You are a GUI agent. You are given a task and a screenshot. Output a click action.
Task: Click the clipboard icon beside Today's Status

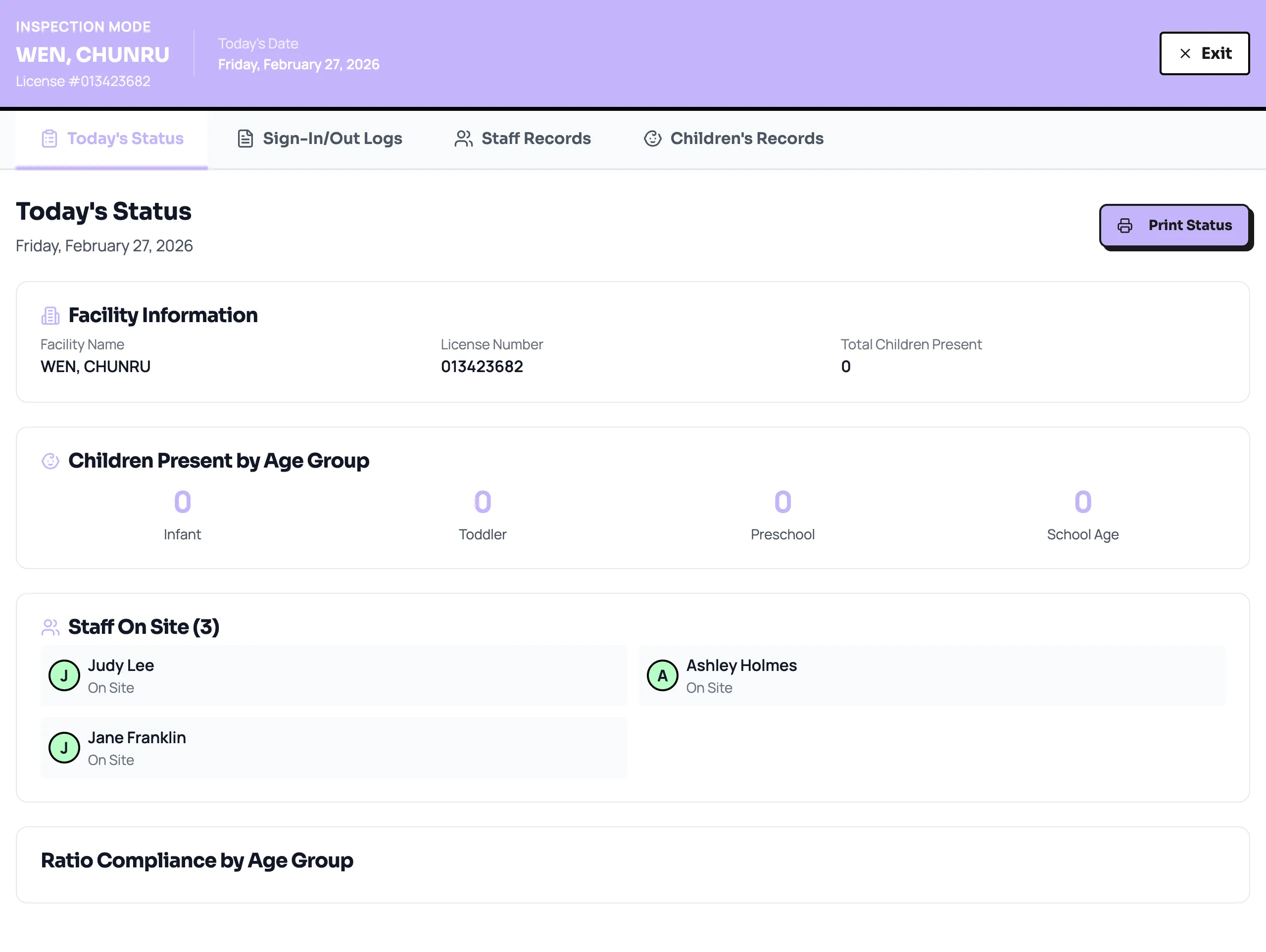[x=50, y=138]
